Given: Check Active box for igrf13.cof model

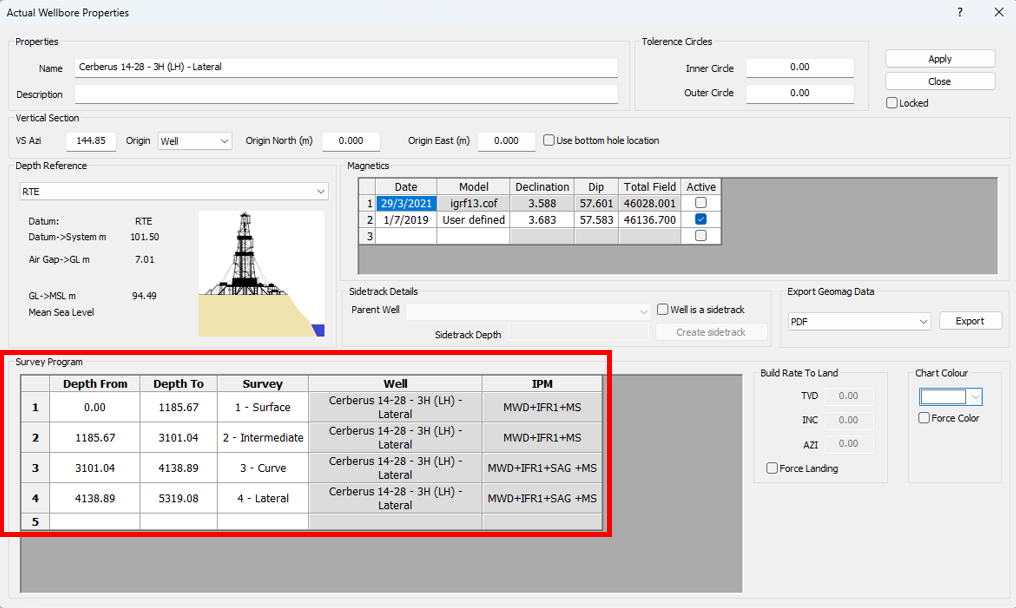Looking at the screenshot, I should 700,203.
